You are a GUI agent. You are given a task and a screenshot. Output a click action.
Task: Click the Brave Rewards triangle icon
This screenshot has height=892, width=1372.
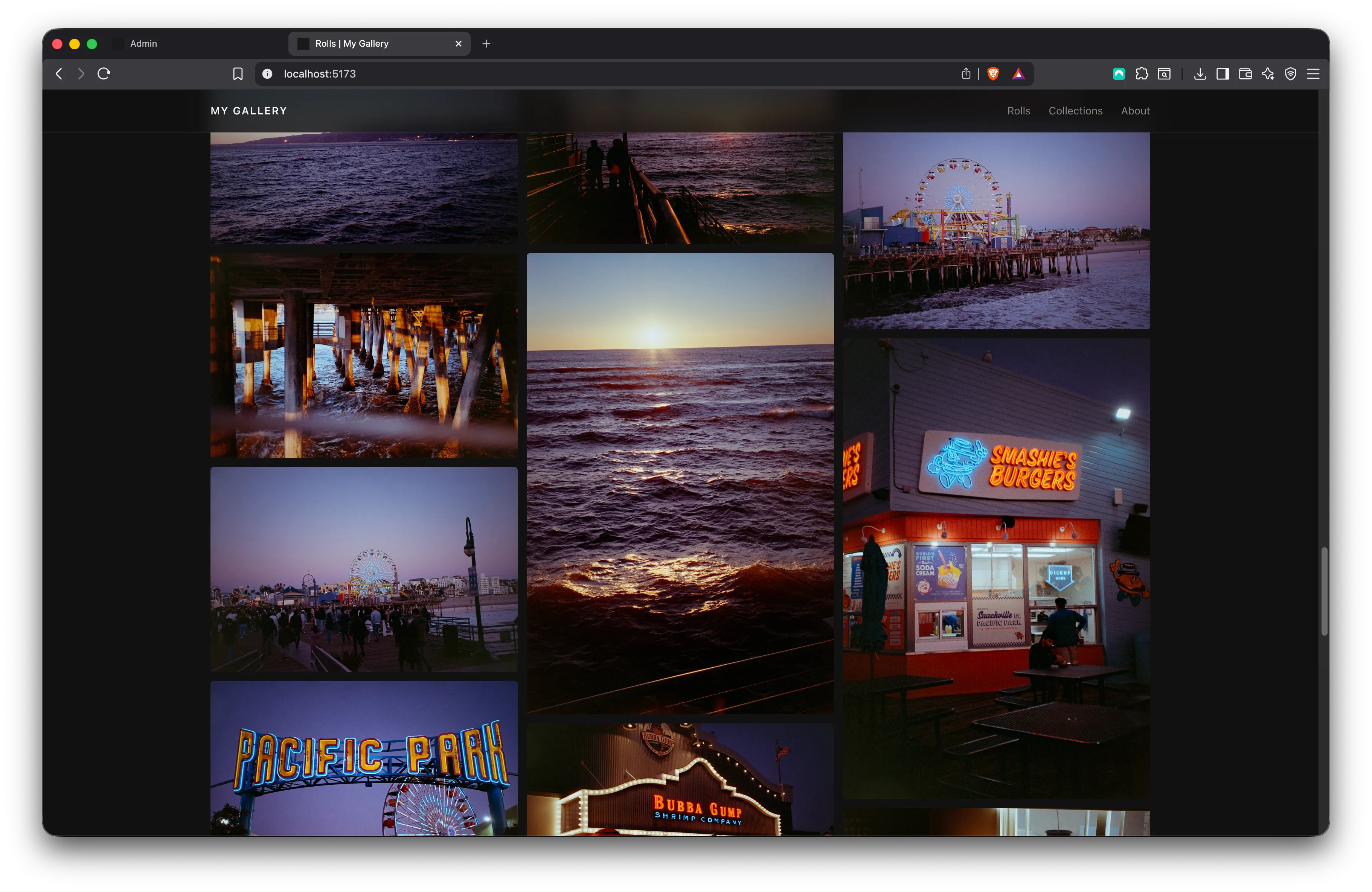coord(1018,73)
